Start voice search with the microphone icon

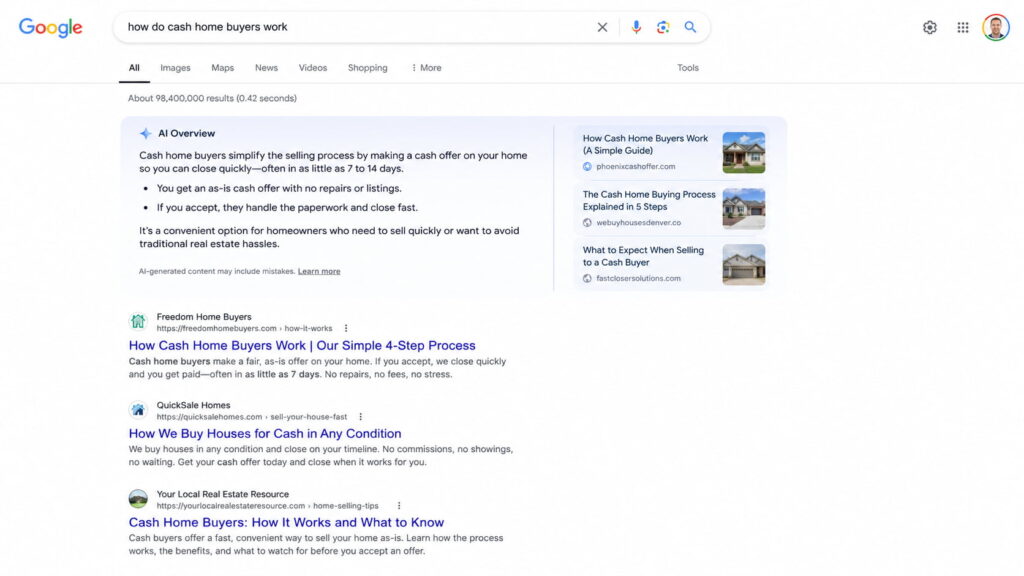pos(636,27)
